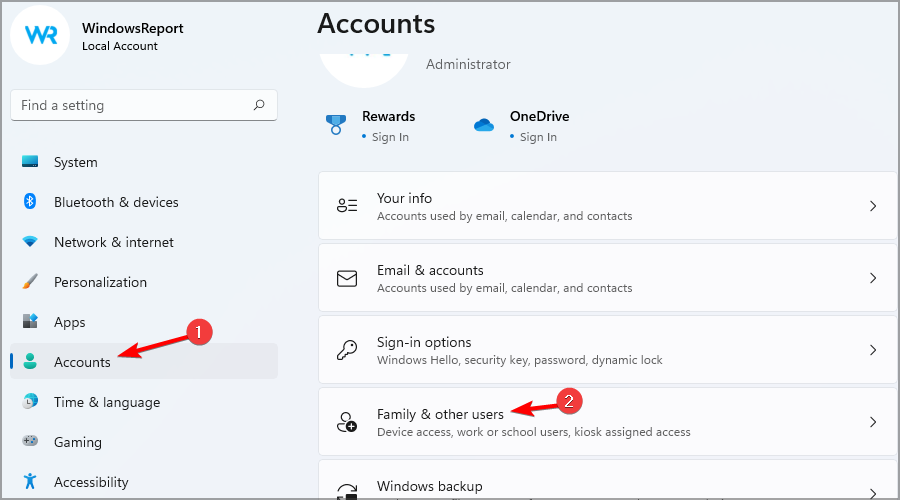Click the Accessibility person icon
Image resolution: width=900 pixels, height=500 pixels.
pyautogui.click(x=30, y=482)
